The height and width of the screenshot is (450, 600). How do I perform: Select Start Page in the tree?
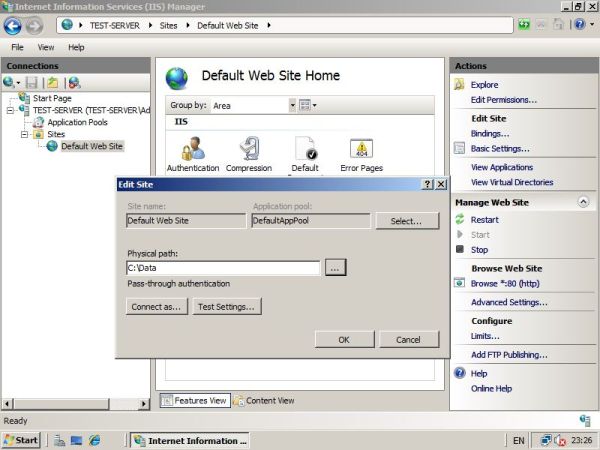coord(52,98)
